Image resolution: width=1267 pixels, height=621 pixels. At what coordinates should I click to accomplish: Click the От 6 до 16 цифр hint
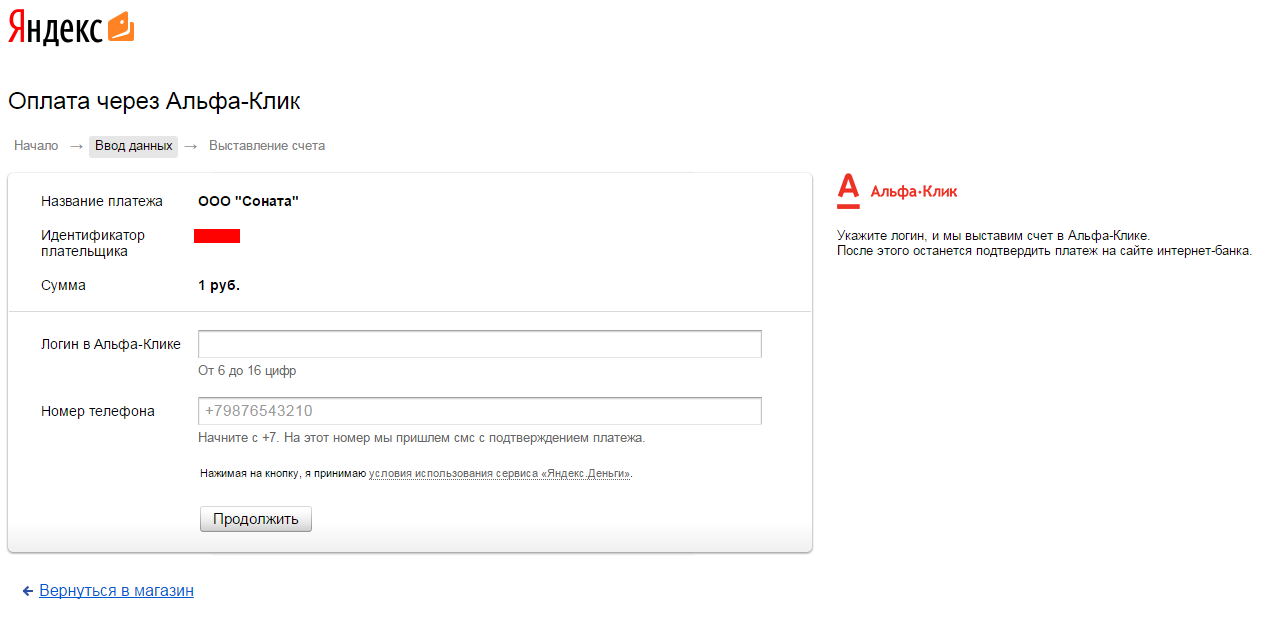(247, 371)
